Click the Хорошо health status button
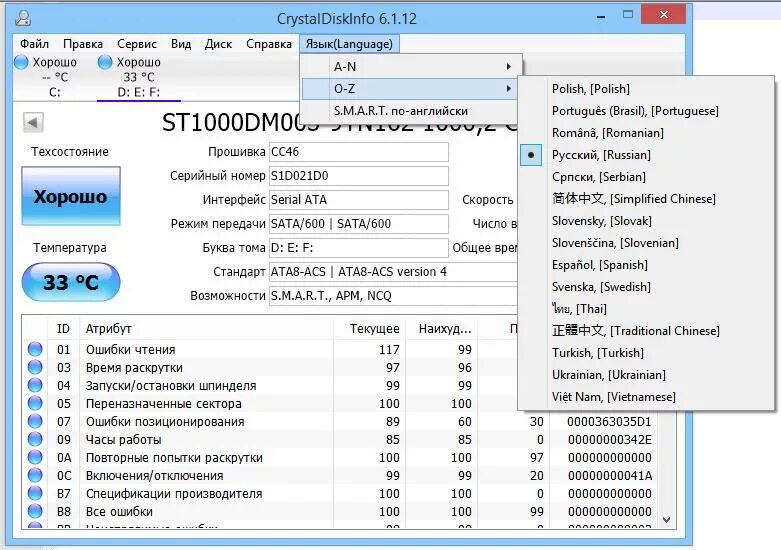Viewport: 781px width, 550px height. [71, 196]
